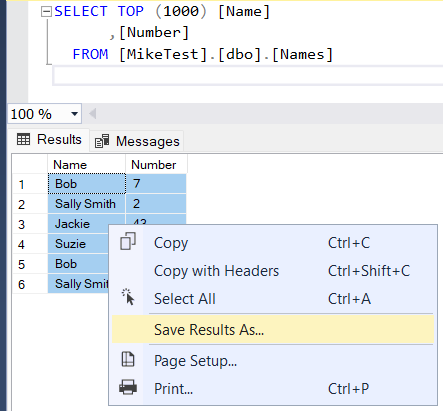Click the Select All cursor icon
443x411 pixels.
(128, 297)
